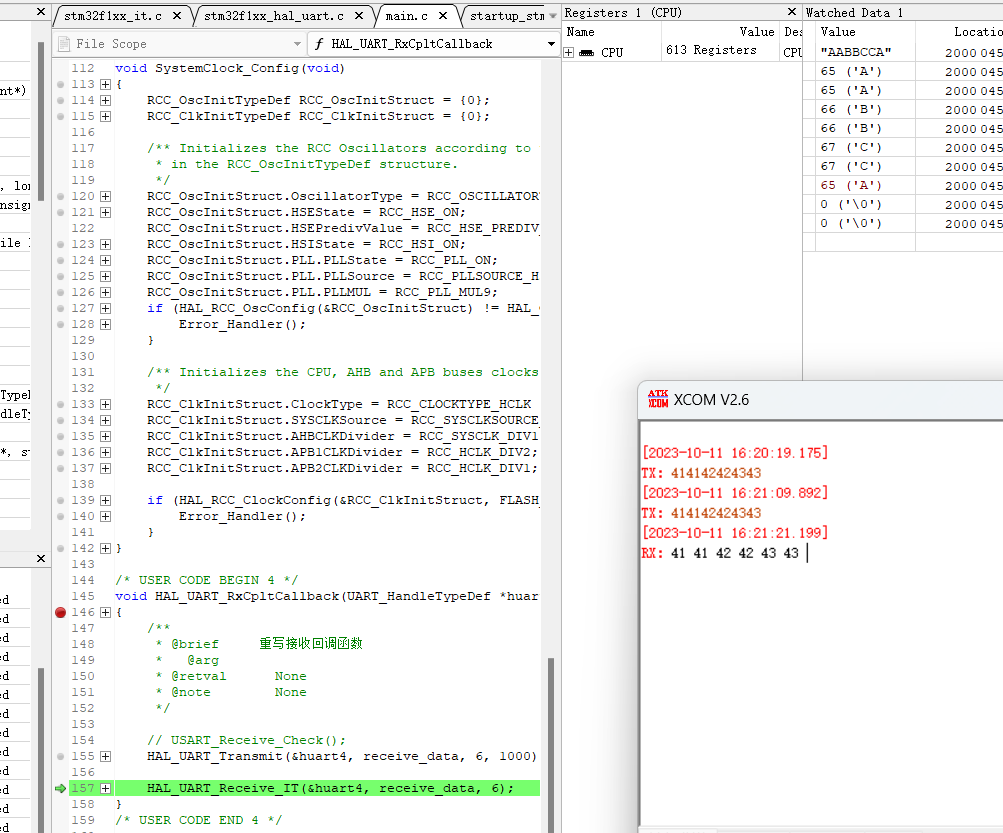Toggle breakpoint marker at line 127
Viewport: 1003px width, 833px height.
pyautogui.click(x=61, y=308)
